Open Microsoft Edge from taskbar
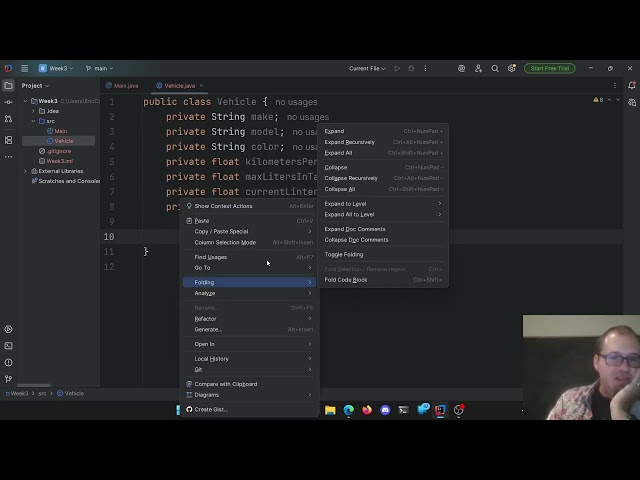Viewport: 640px width, 480px height. [349, 410]
